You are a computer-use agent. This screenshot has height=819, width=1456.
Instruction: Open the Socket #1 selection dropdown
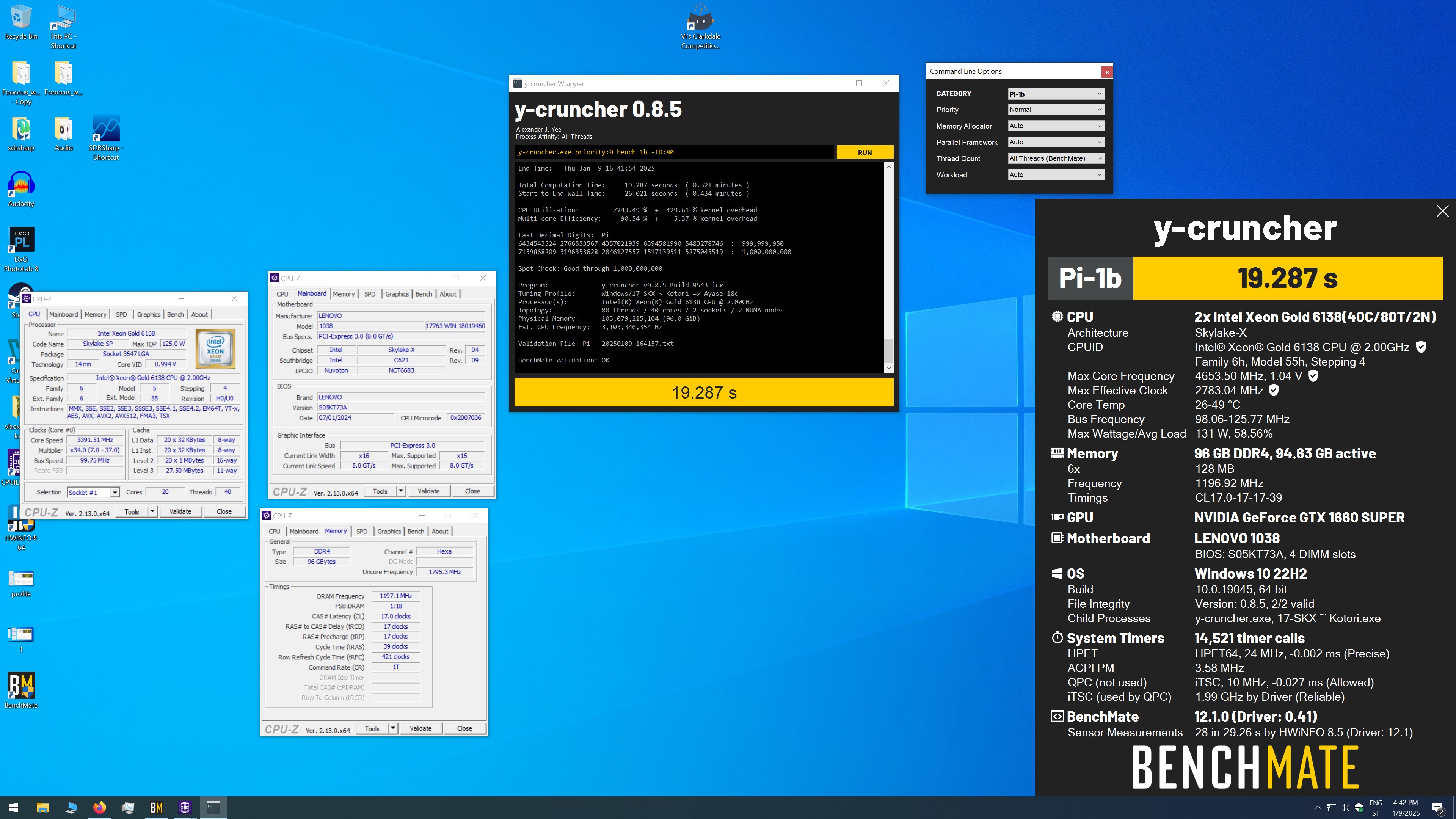pos(93,492)
